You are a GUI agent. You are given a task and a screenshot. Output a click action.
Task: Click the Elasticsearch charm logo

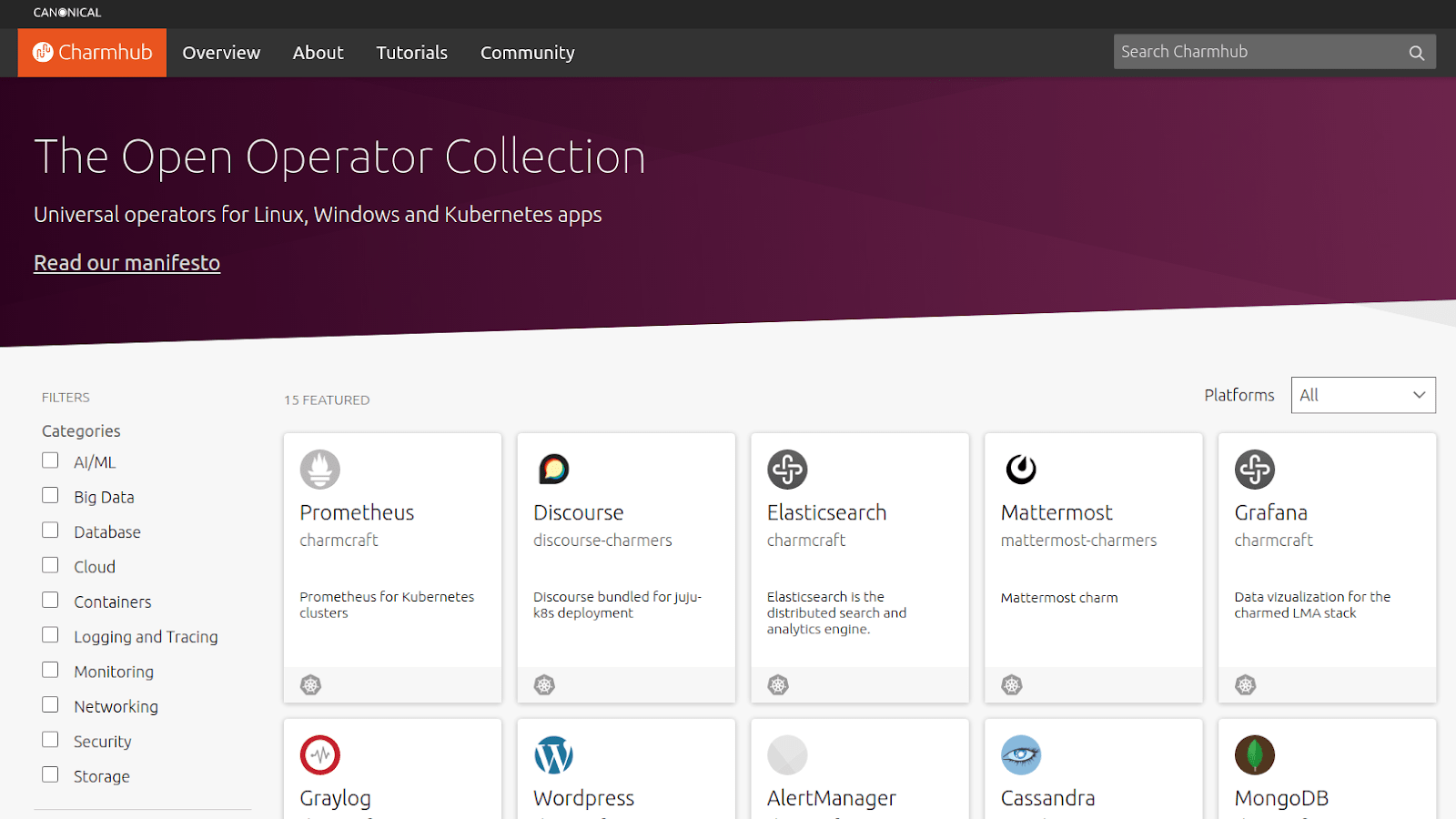pyautogui.click(x=787, y=470)
